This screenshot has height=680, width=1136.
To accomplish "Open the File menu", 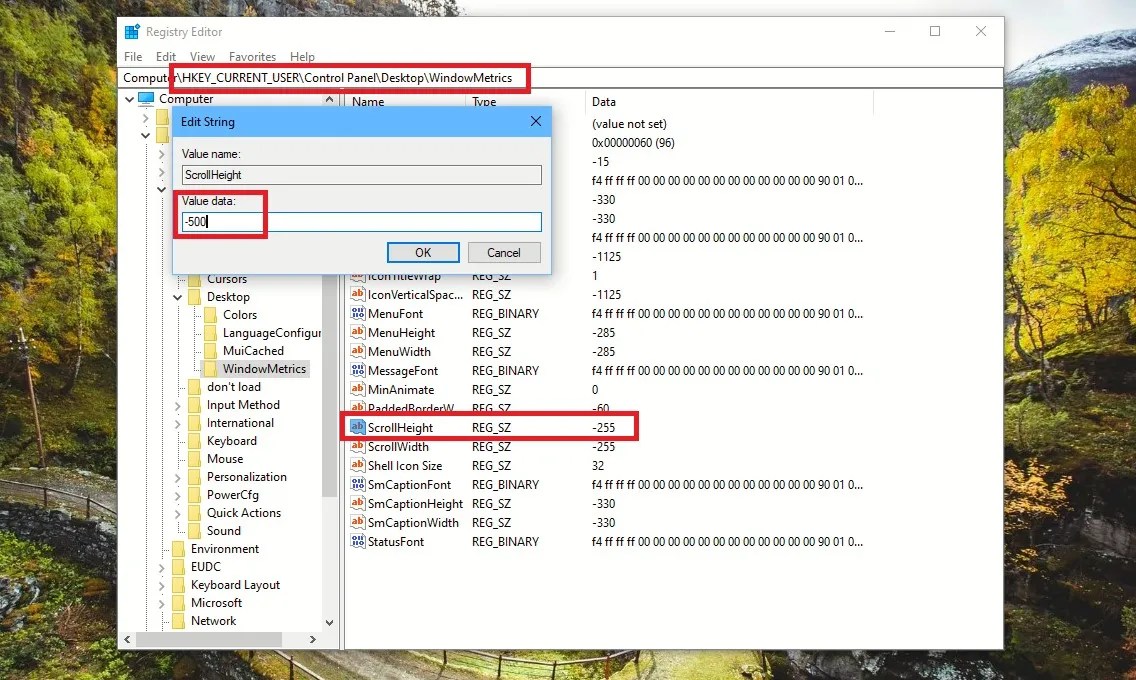I will [x=132, y=57].
